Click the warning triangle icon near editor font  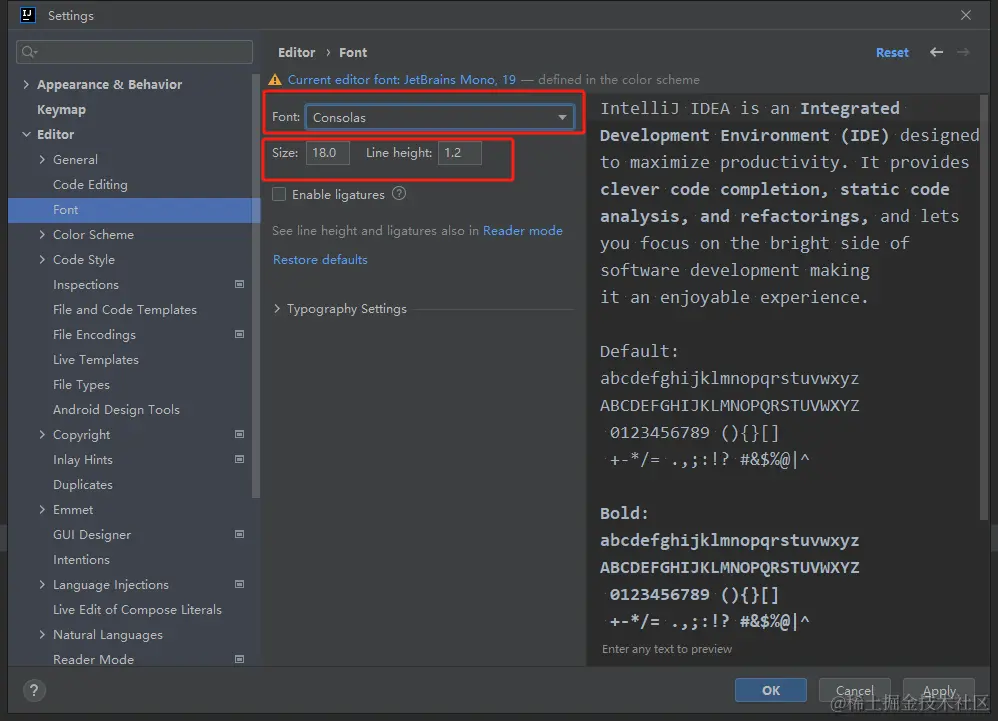[x=274, y=80]
